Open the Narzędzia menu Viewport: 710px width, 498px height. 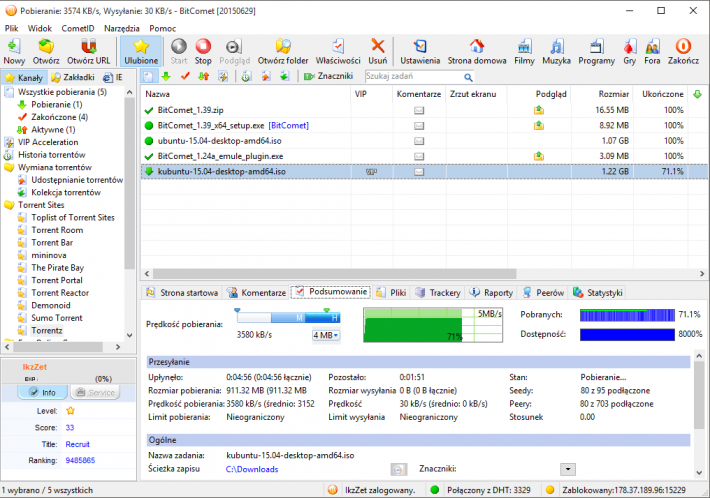click(x=122, y=28)
